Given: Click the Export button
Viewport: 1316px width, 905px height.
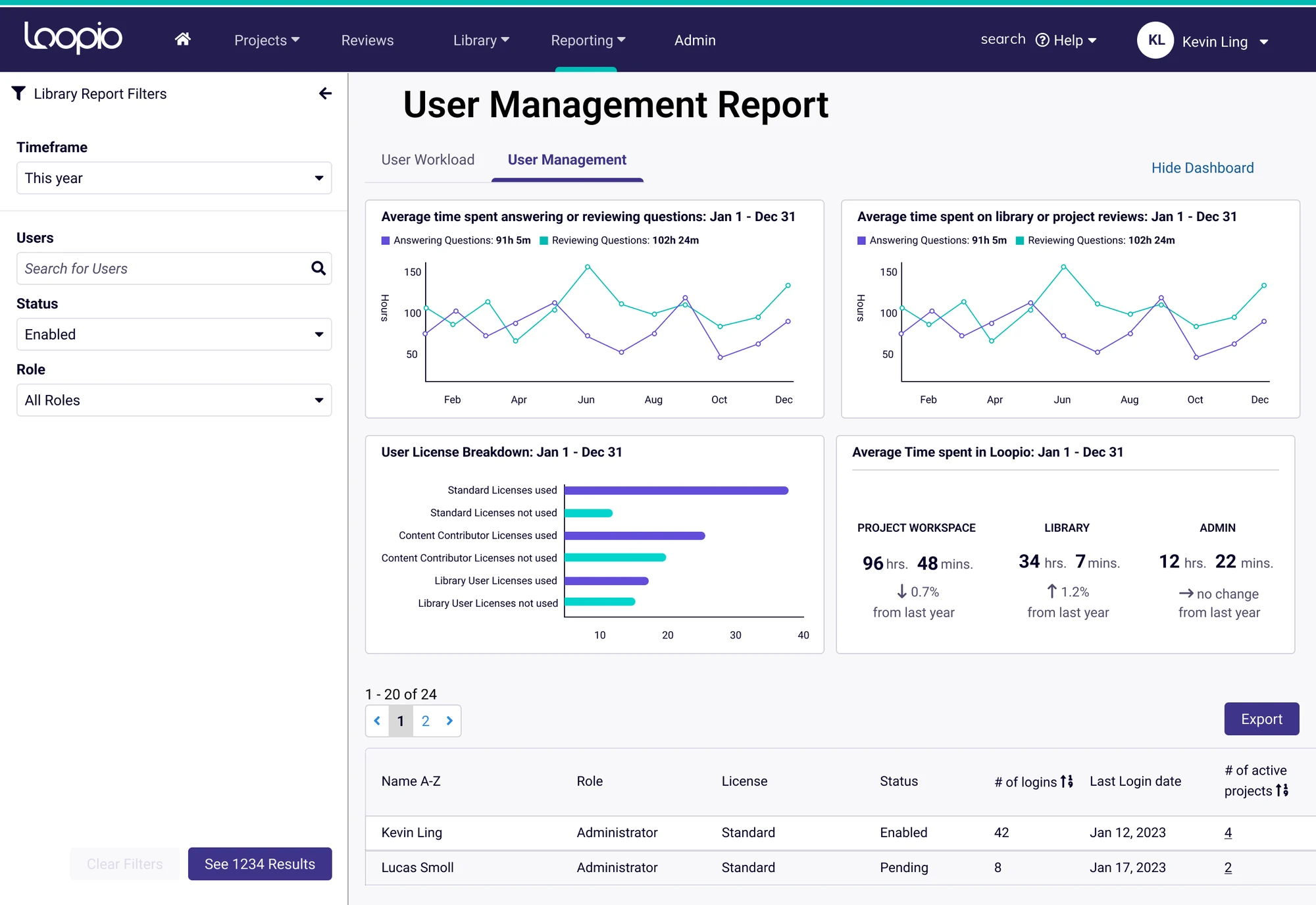Looking at the screenshot, I should (x=1261, y=719).
